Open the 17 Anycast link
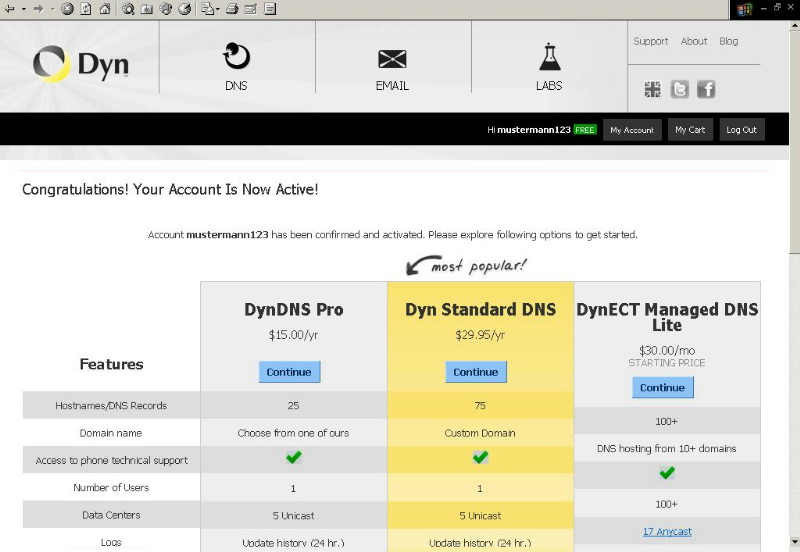The image size is (800, 552). point(667,532)
